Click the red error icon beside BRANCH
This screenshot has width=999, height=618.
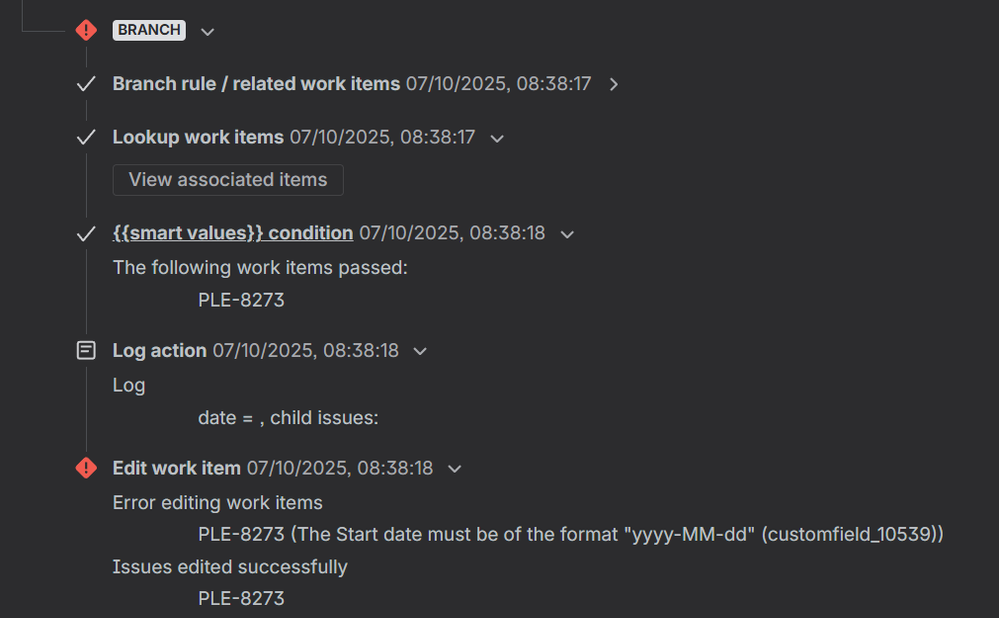click(x=86, y=30)
